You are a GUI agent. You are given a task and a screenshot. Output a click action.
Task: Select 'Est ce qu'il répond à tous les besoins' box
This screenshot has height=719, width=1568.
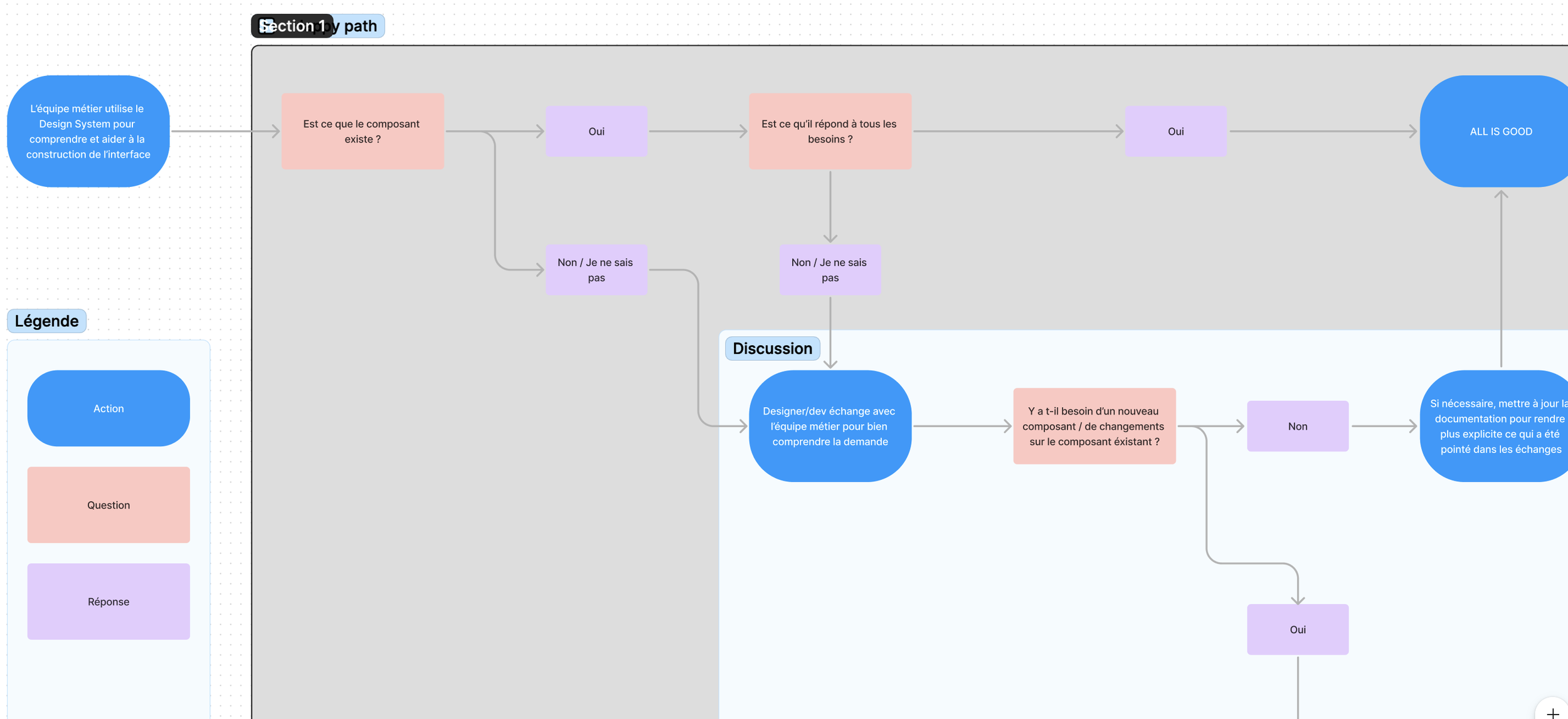tap(830, 131)
